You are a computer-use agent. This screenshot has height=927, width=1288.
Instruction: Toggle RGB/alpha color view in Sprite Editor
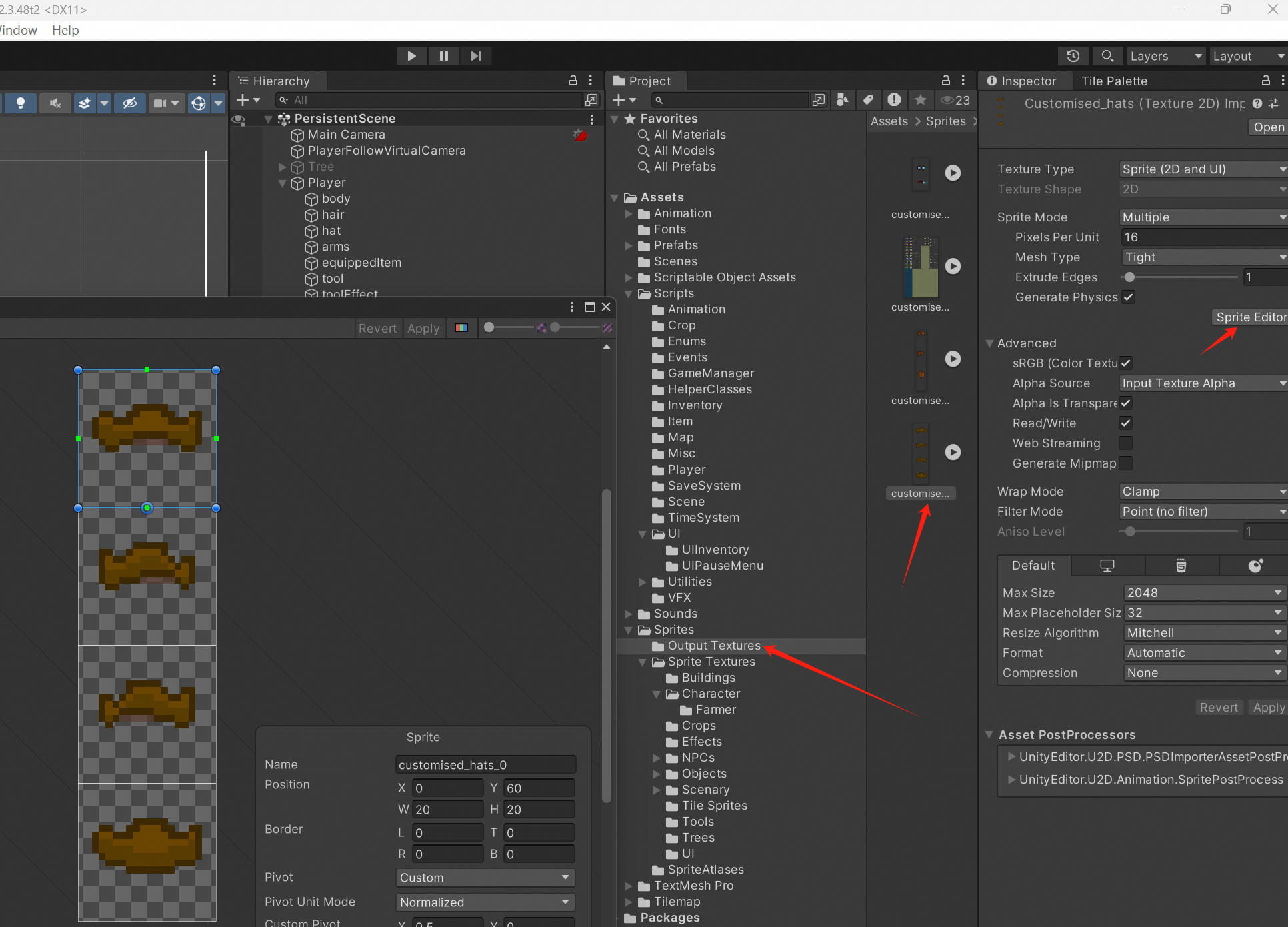click(x=461, y=328)
